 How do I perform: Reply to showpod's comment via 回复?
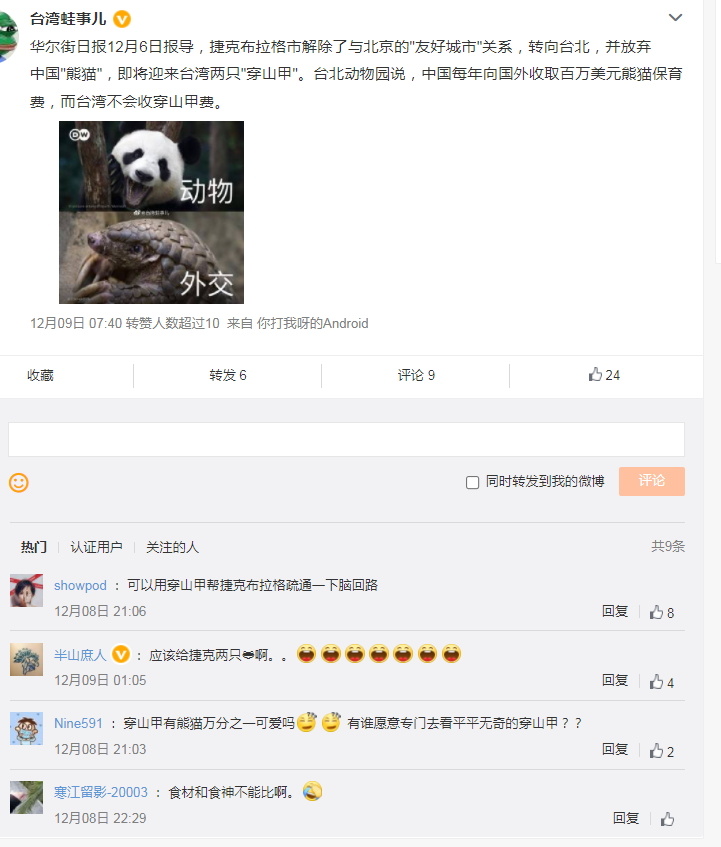(x=615, y=611)
